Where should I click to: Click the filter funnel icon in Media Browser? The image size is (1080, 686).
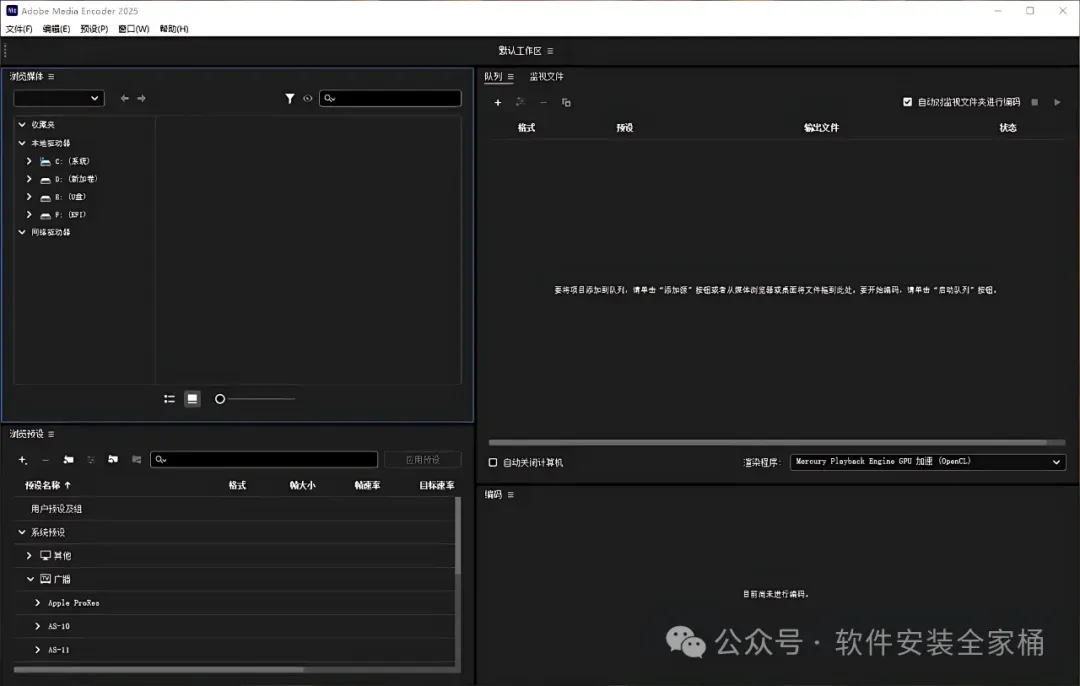coord(290,98)
